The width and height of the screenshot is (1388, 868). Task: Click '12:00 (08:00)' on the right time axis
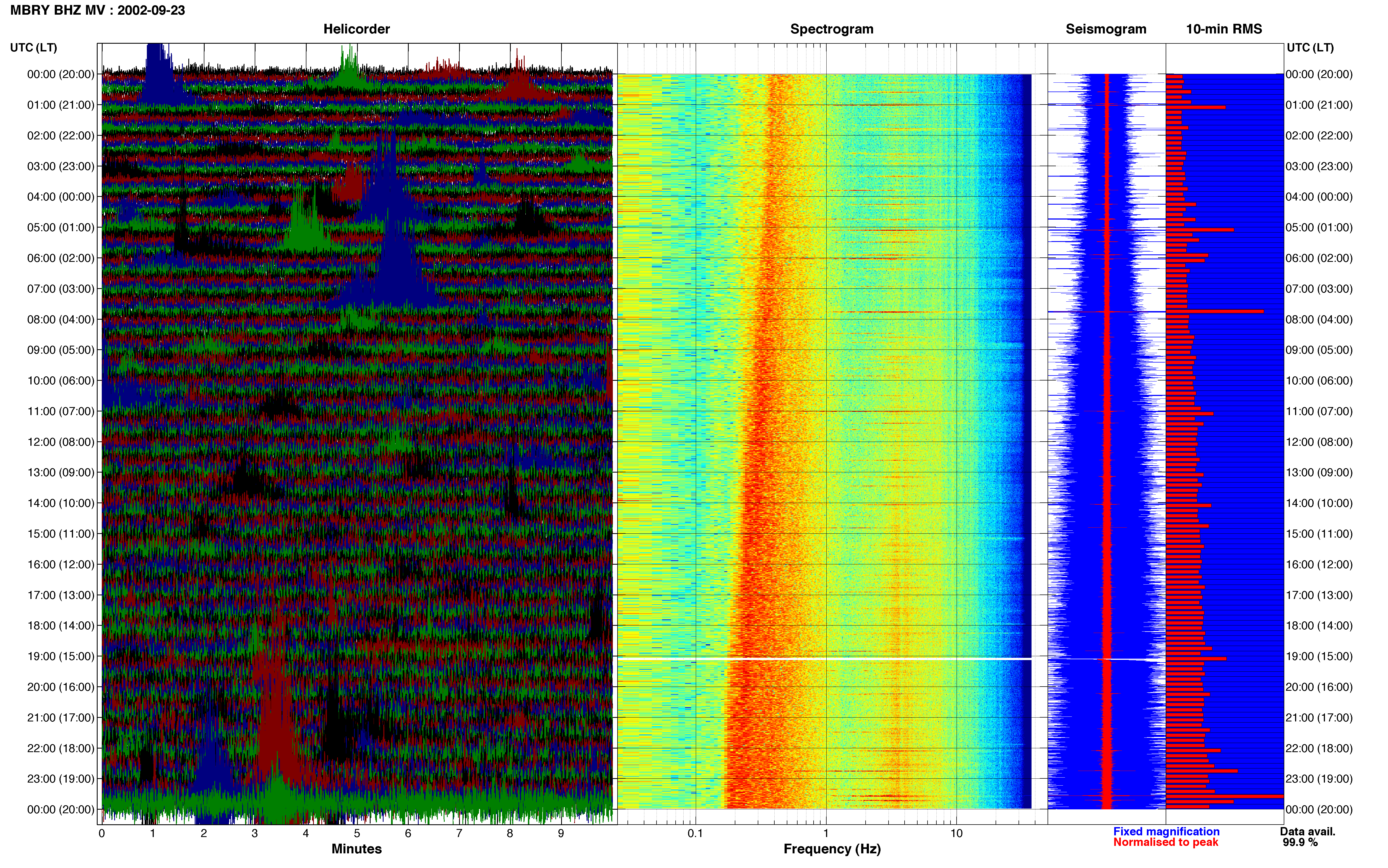pos(1319,442)
